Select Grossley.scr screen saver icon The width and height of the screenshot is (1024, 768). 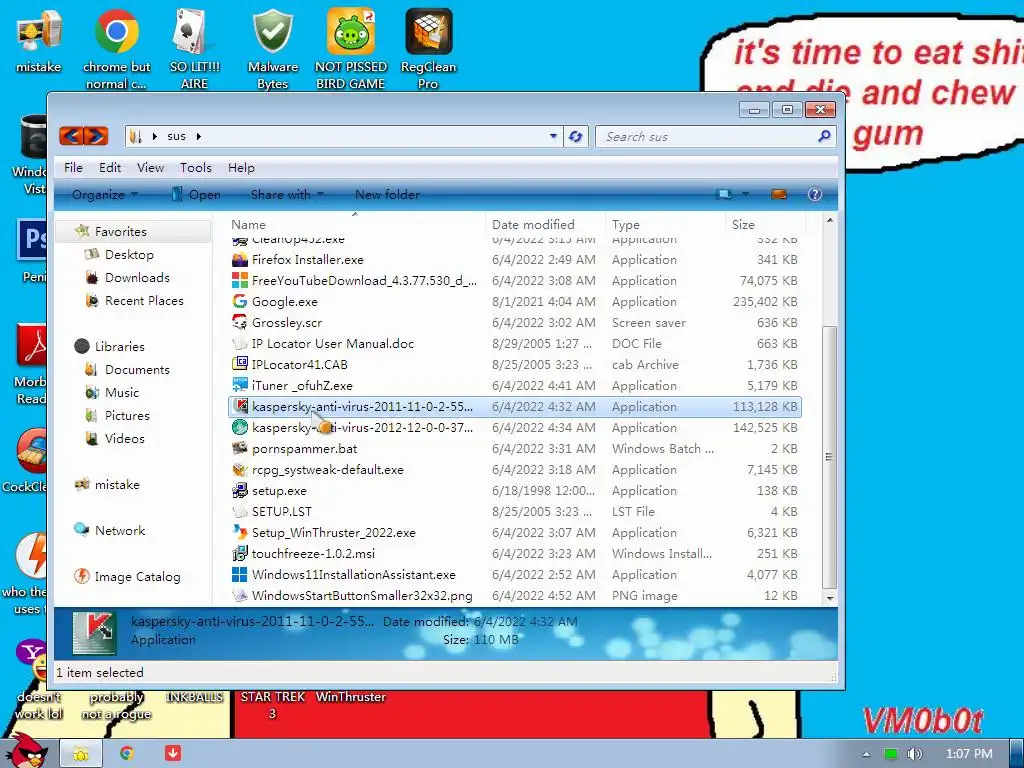[x=240, y=322]
